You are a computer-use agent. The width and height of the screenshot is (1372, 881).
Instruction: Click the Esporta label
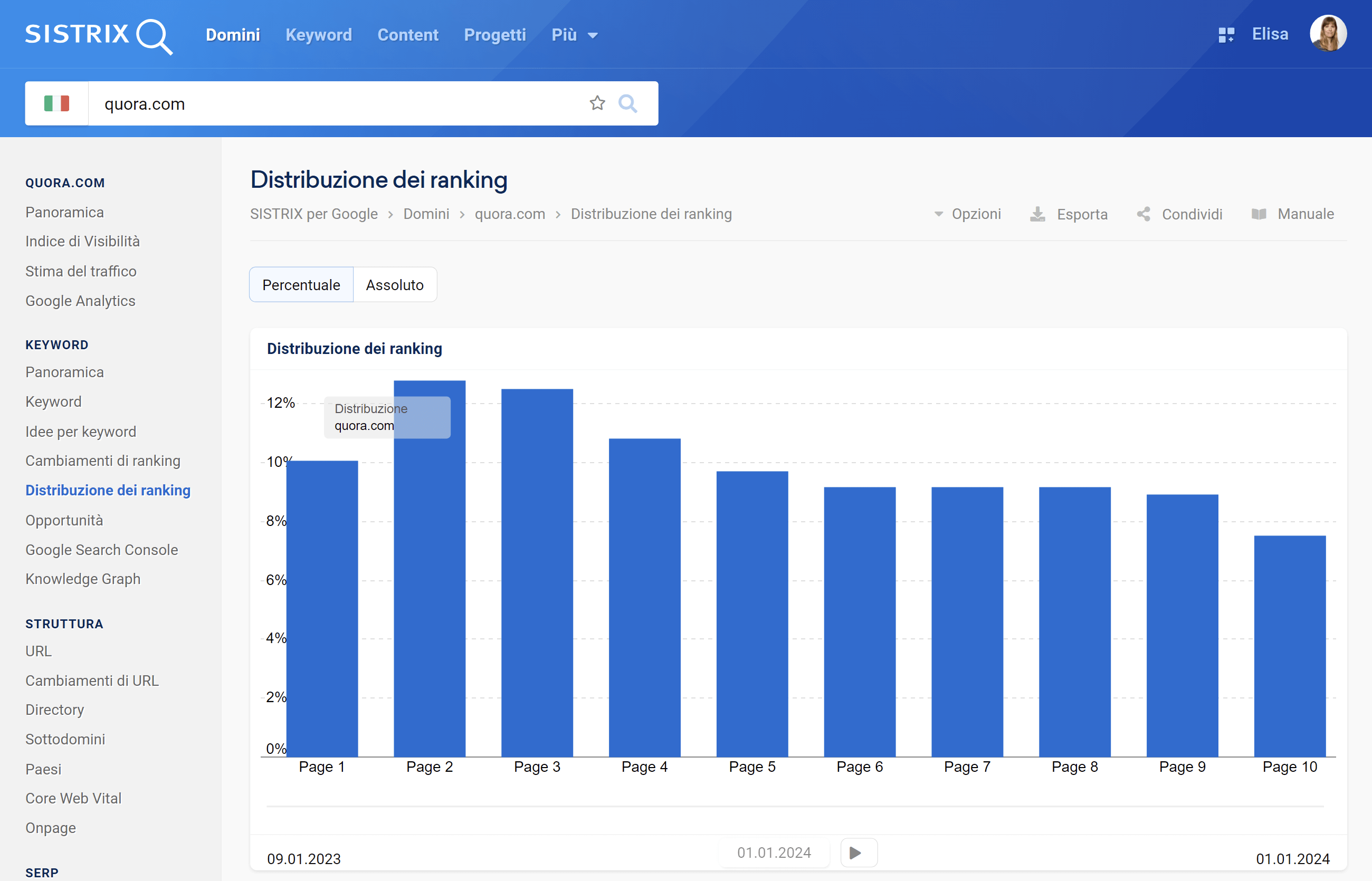coord(1082,215)
